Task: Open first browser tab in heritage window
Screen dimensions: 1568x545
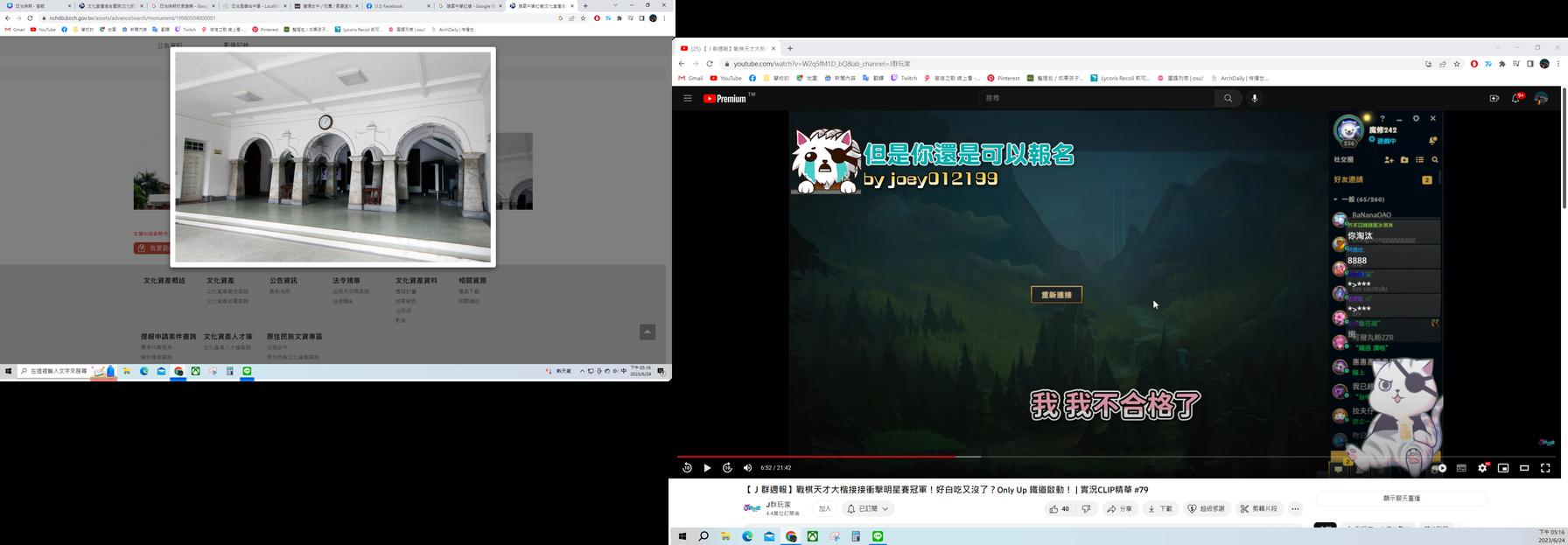Action: click(x=38, y=6)
